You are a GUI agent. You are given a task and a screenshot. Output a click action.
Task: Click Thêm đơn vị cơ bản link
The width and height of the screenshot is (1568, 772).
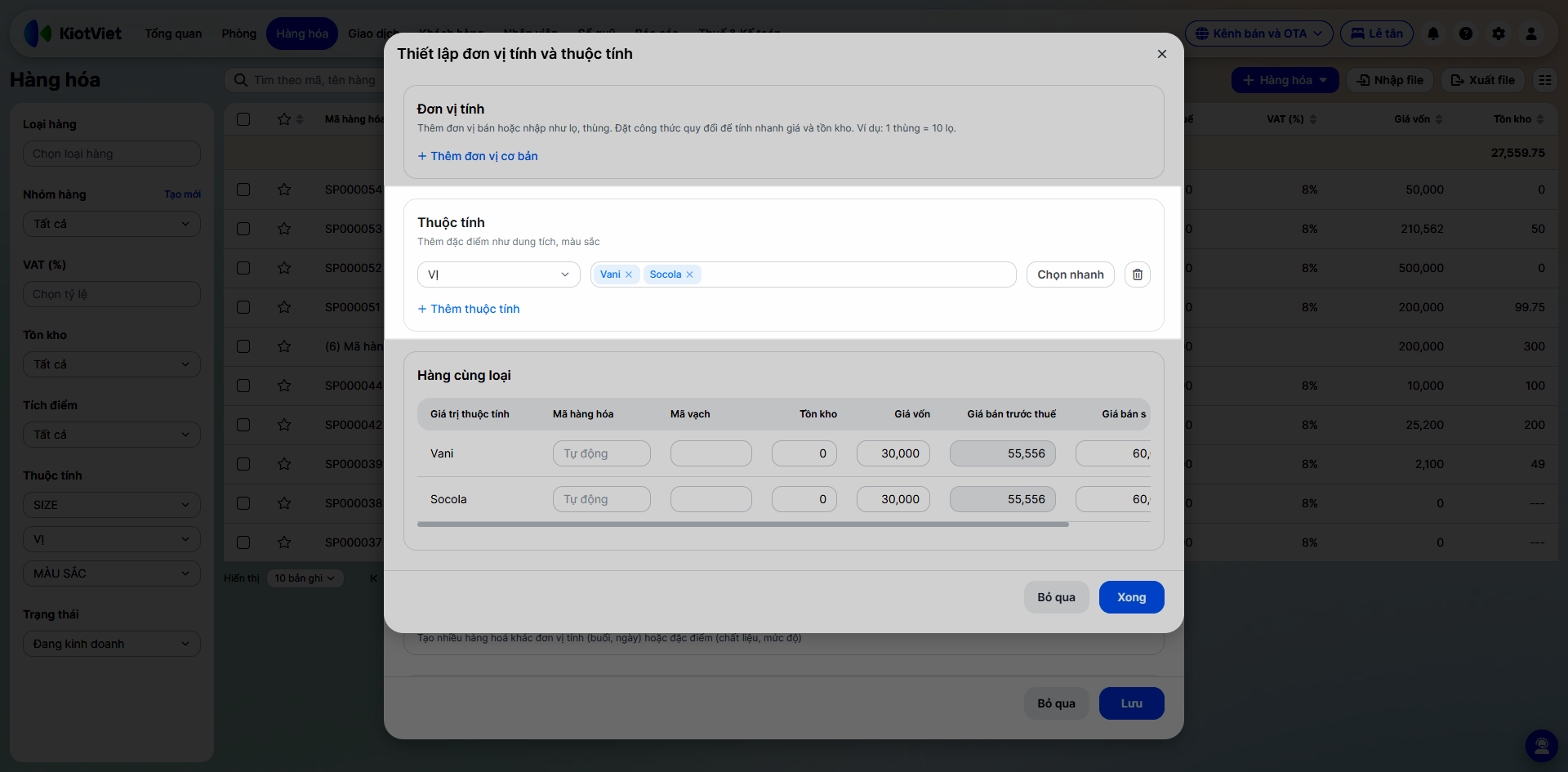(x=478, y=156)
